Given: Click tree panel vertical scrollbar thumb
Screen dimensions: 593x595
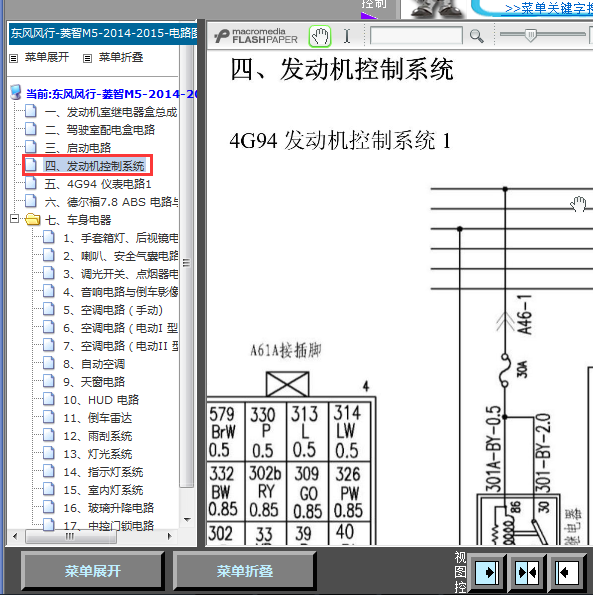Looking at the screenshot, I should click(186, 262).
